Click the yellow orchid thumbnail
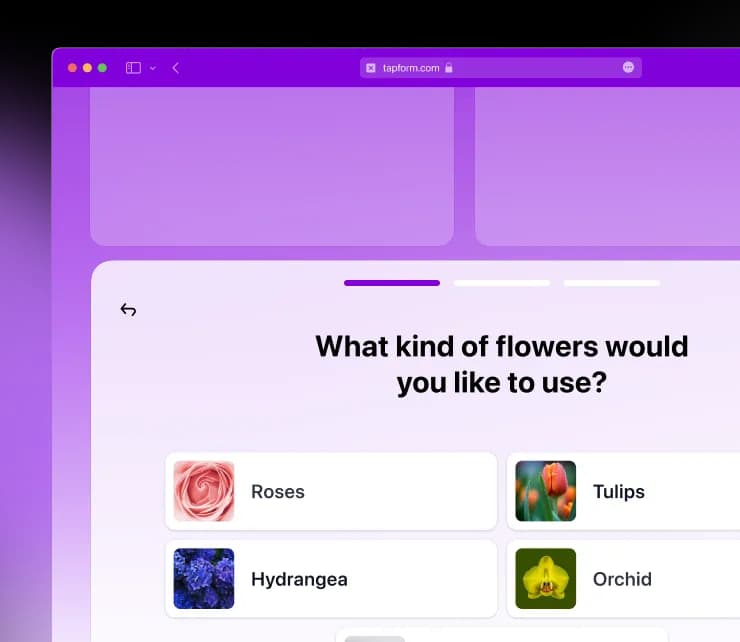Image resolution: width=740 pixels, height=642 pixels. pyautogui.click(x=545, y=579)
